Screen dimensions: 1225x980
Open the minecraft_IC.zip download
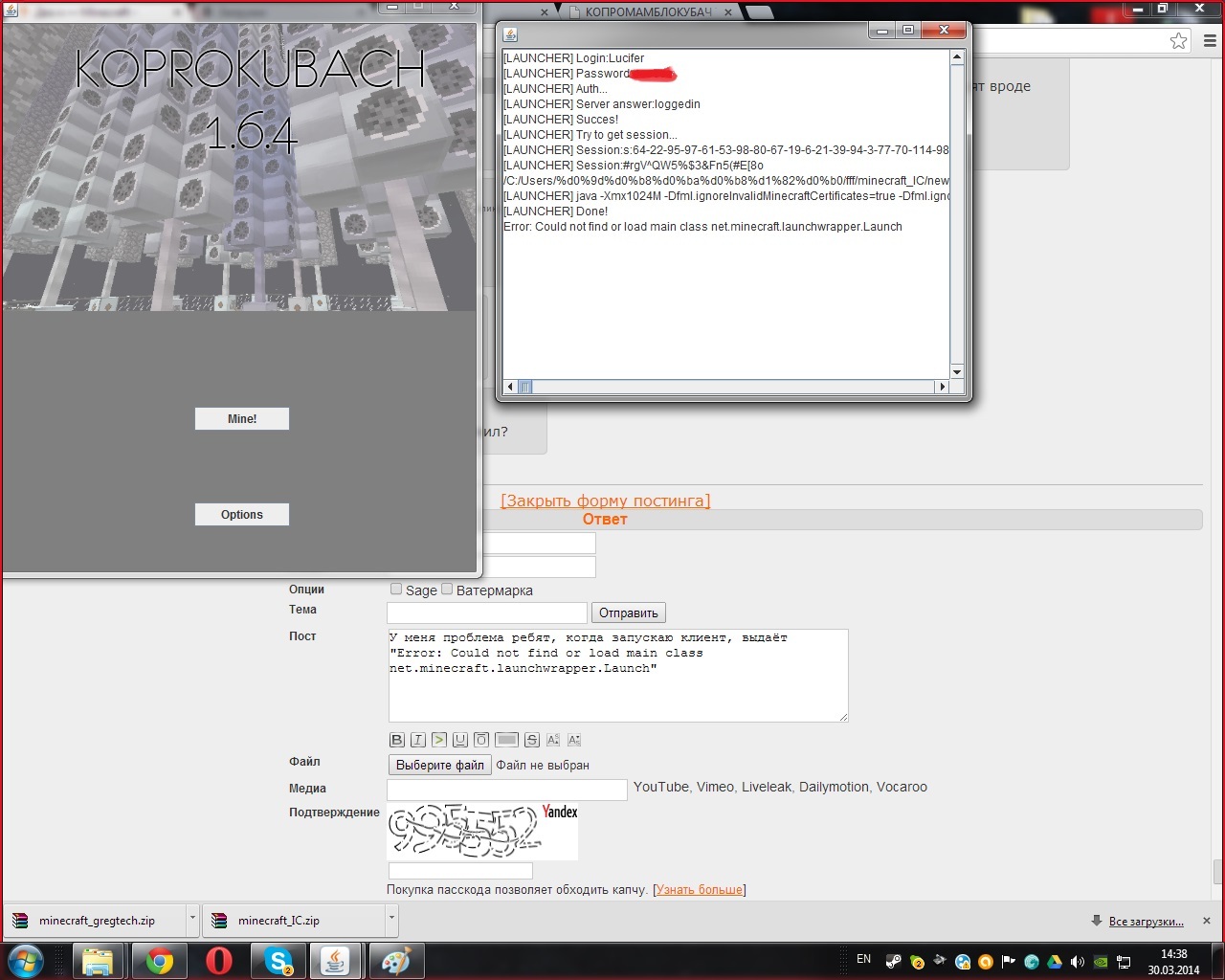tap(293, 921)
